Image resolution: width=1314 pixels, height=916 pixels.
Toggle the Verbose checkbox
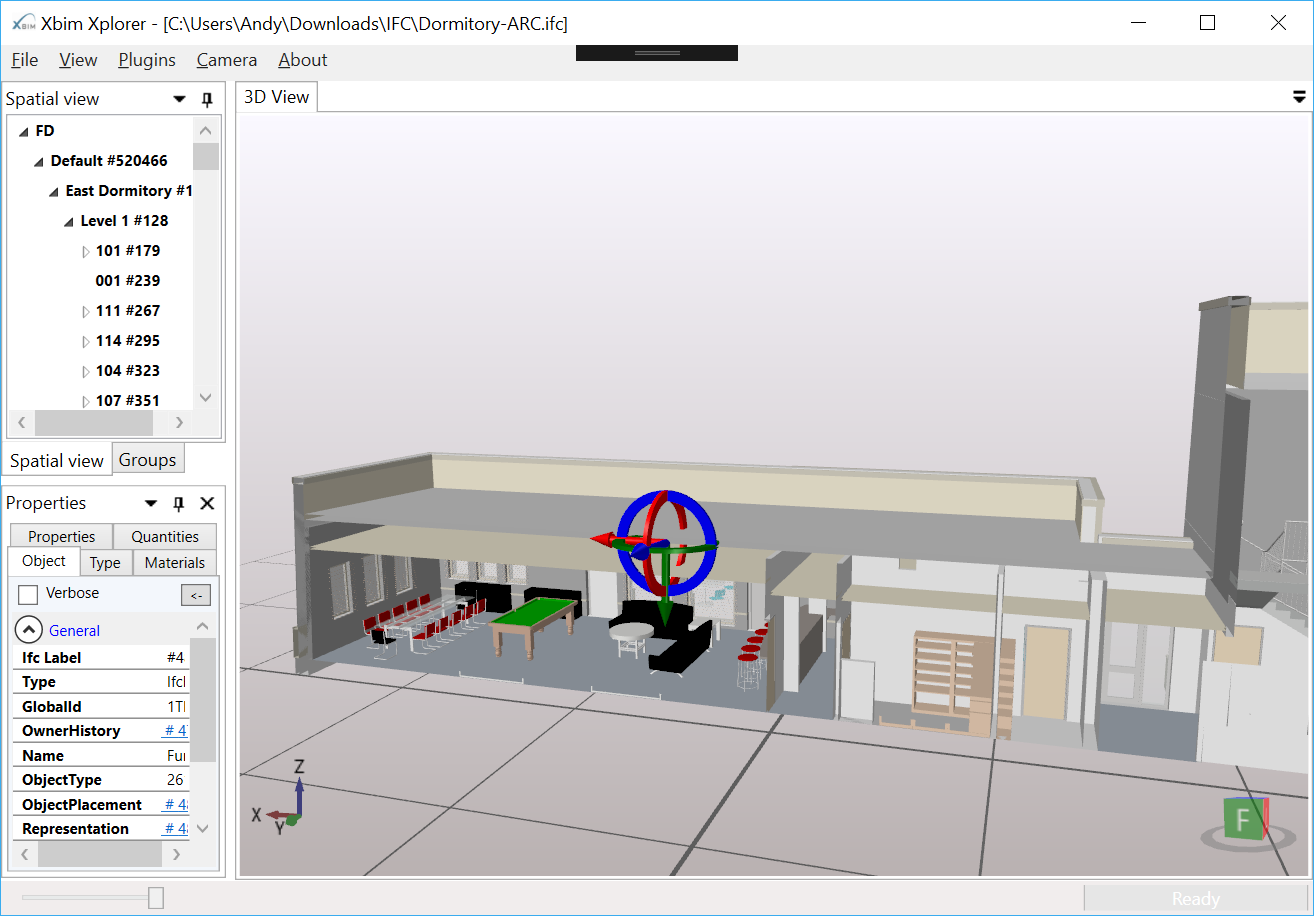click(28, 595)
